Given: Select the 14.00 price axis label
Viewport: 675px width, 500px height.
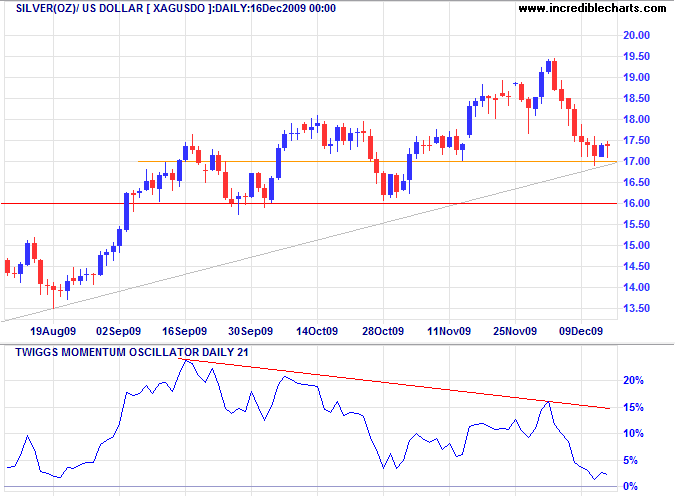Looking at the screenshot, I should pos(636,287).
